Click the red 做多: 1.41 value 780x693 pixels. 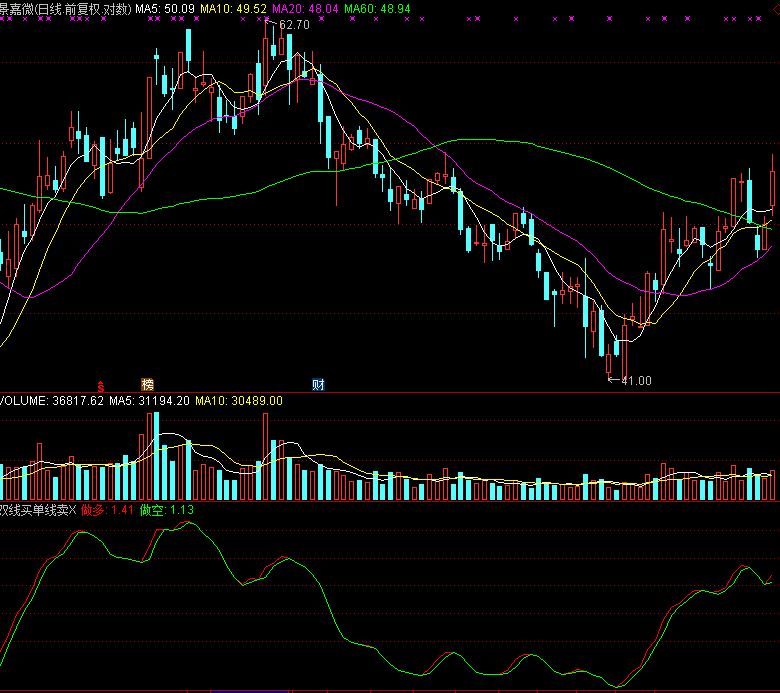tap(107, 510)
